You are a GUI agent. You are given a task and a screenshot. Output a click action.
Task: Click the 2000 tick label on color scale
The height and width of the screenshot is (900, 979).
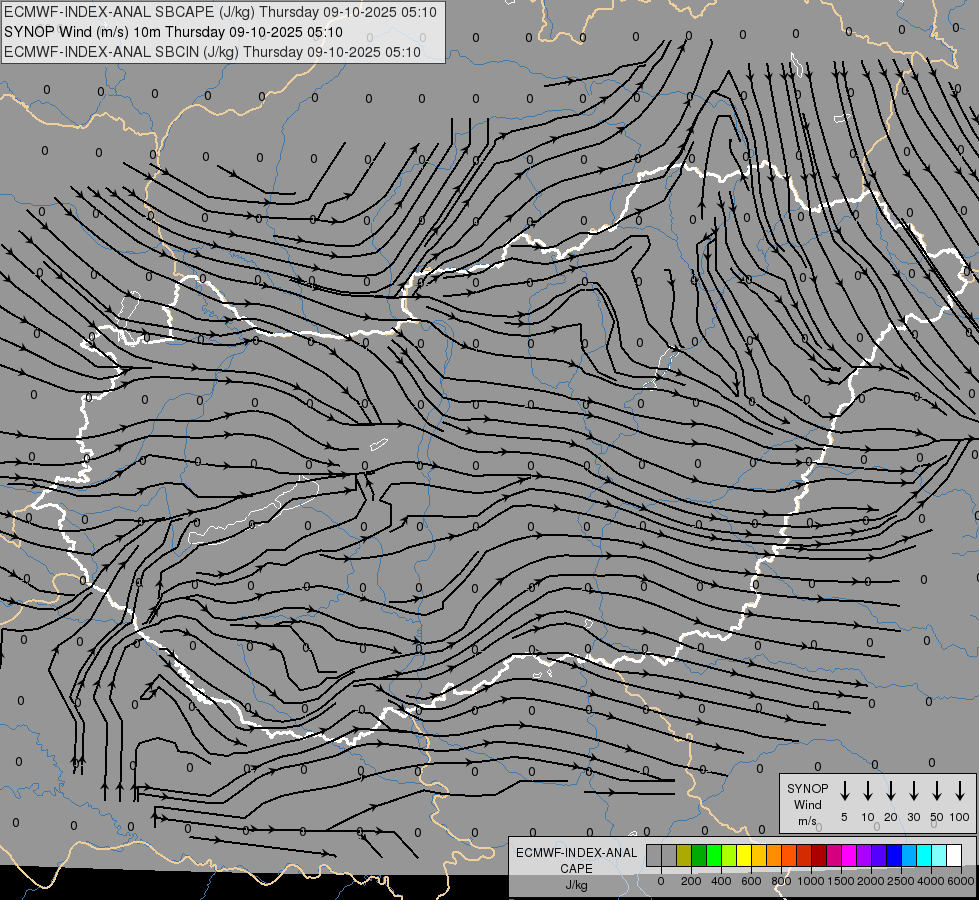click(870, 881)
